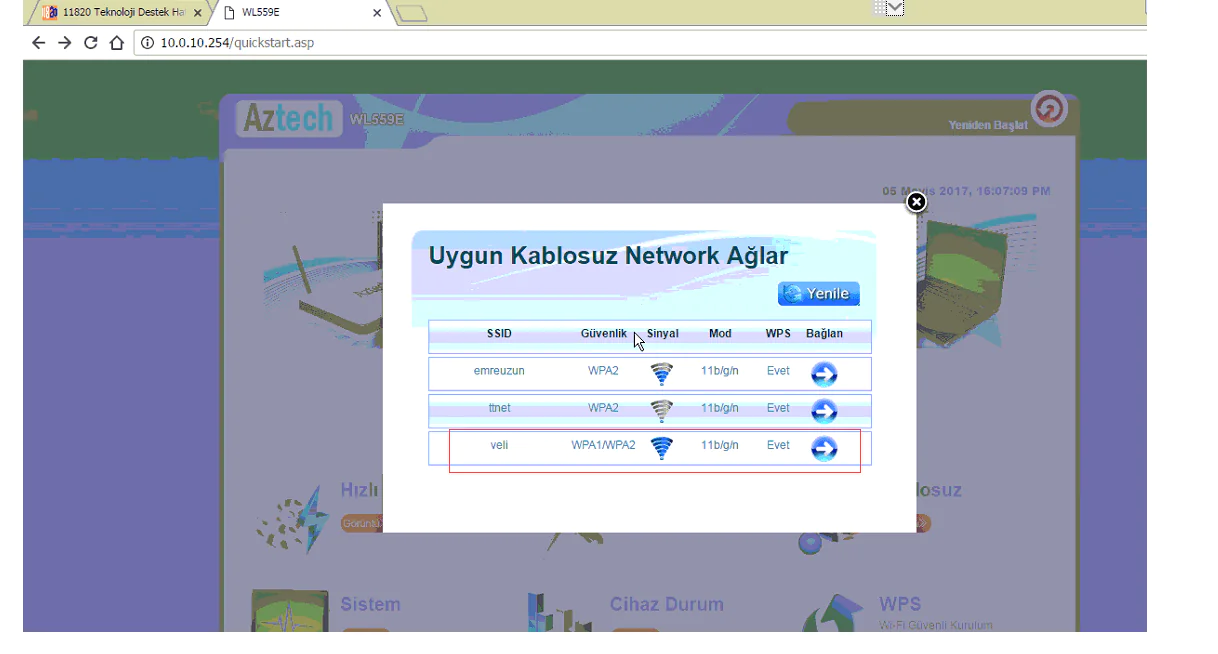Click the Yeniden Başlat restart icon
1218x654 pixels.
(x=1049, y=108)
